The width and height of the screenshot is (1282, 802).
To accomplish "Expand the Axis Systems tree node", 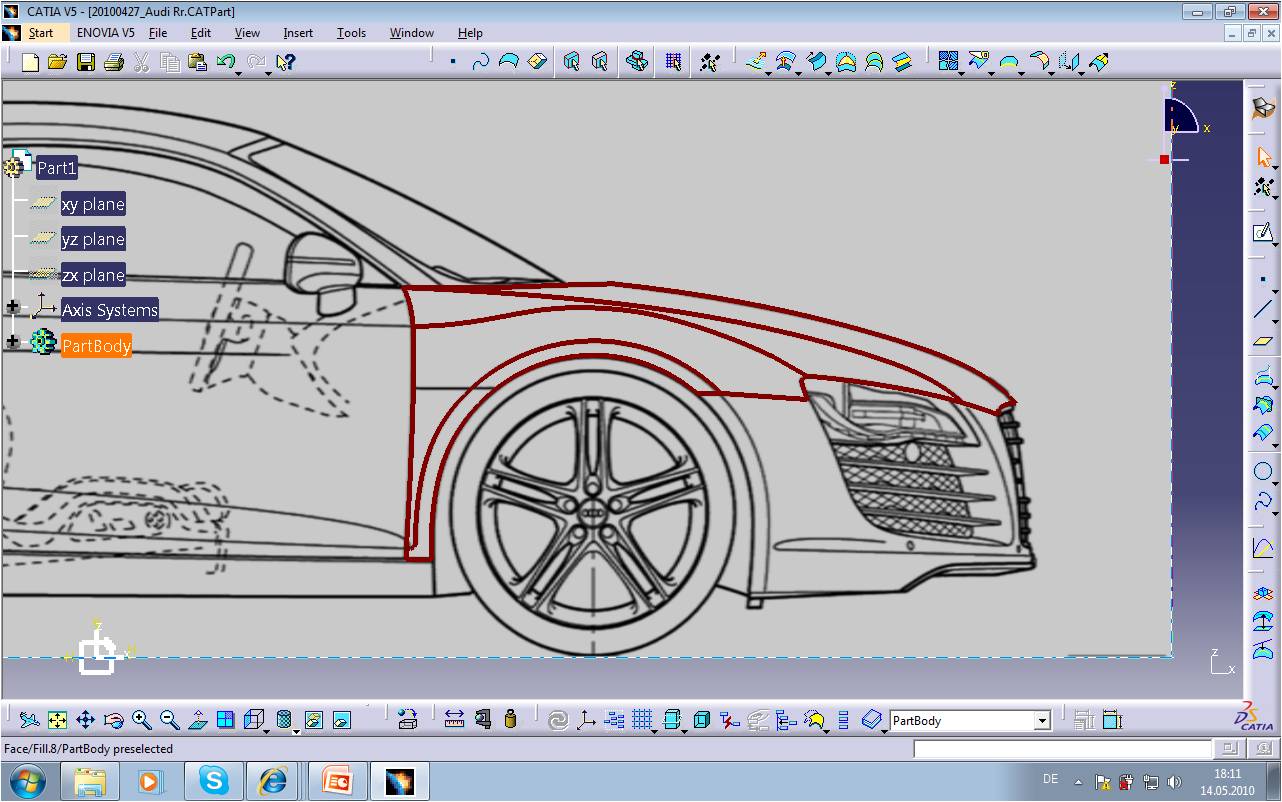I will 13,308.
